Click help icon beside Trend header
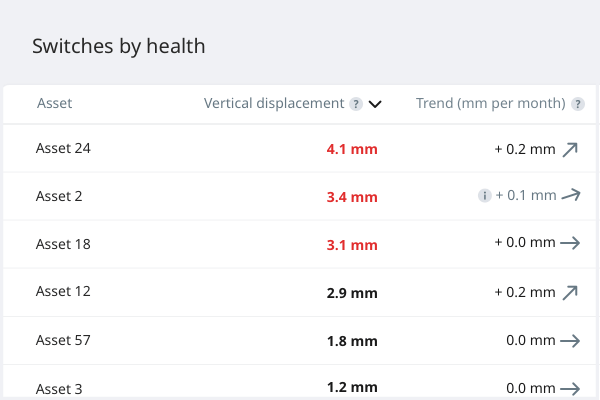Viewport: 600px width, 400px height. pos(577,104)
